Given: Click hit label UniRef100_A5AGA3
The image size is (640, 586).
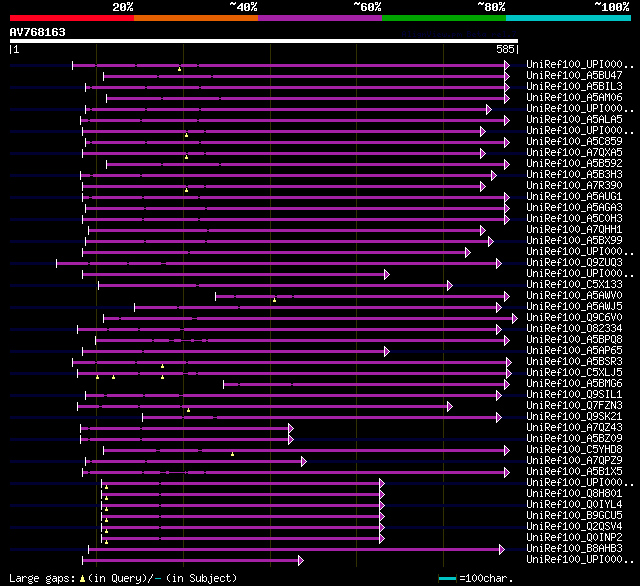Looking at the screenshot, I should (x=574, y=208).
